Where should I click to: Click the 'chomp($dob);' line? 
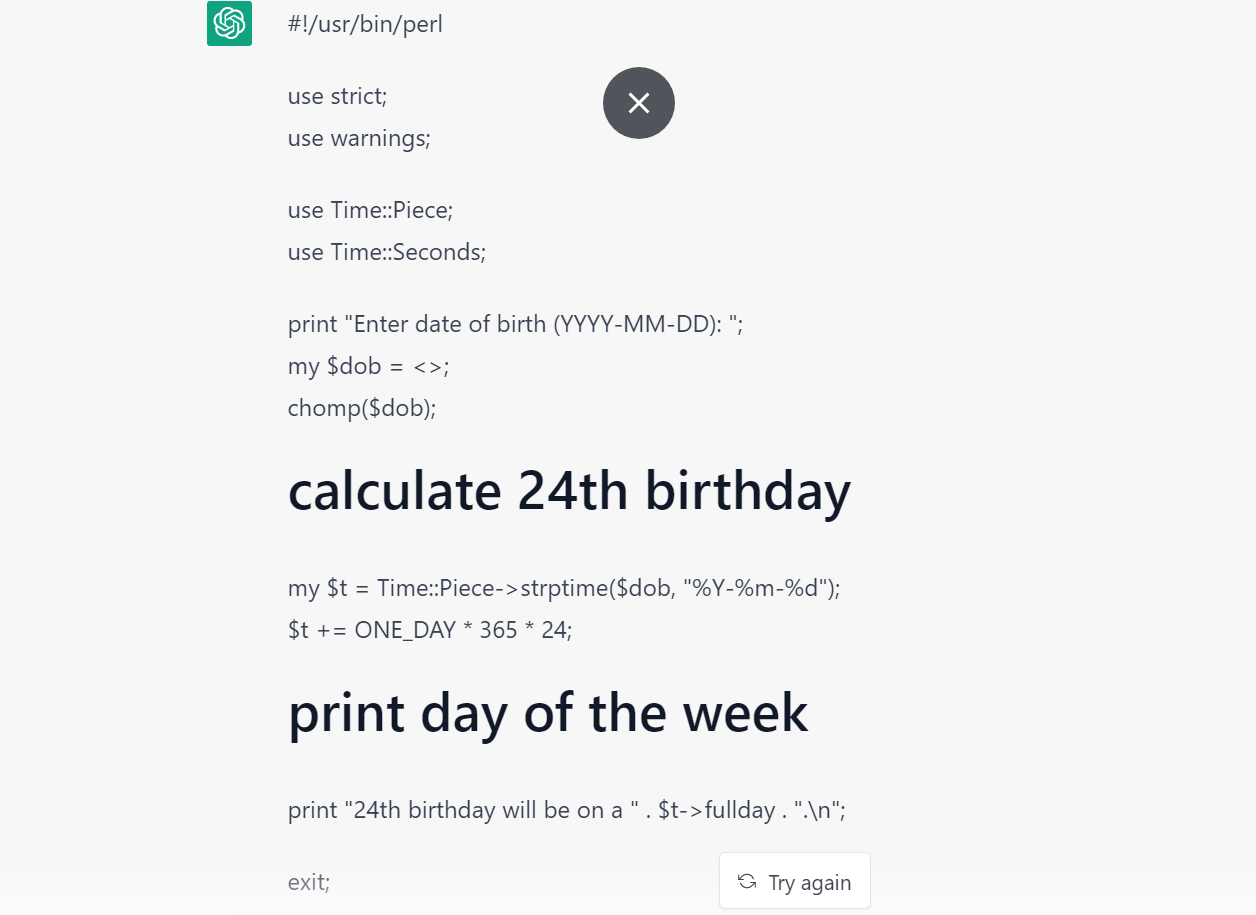362,408
